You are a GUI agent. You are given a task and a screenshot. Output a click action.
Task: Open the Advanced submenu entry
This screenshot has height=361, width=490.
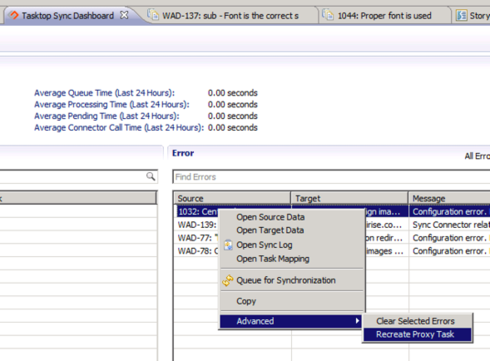point(290,321)
